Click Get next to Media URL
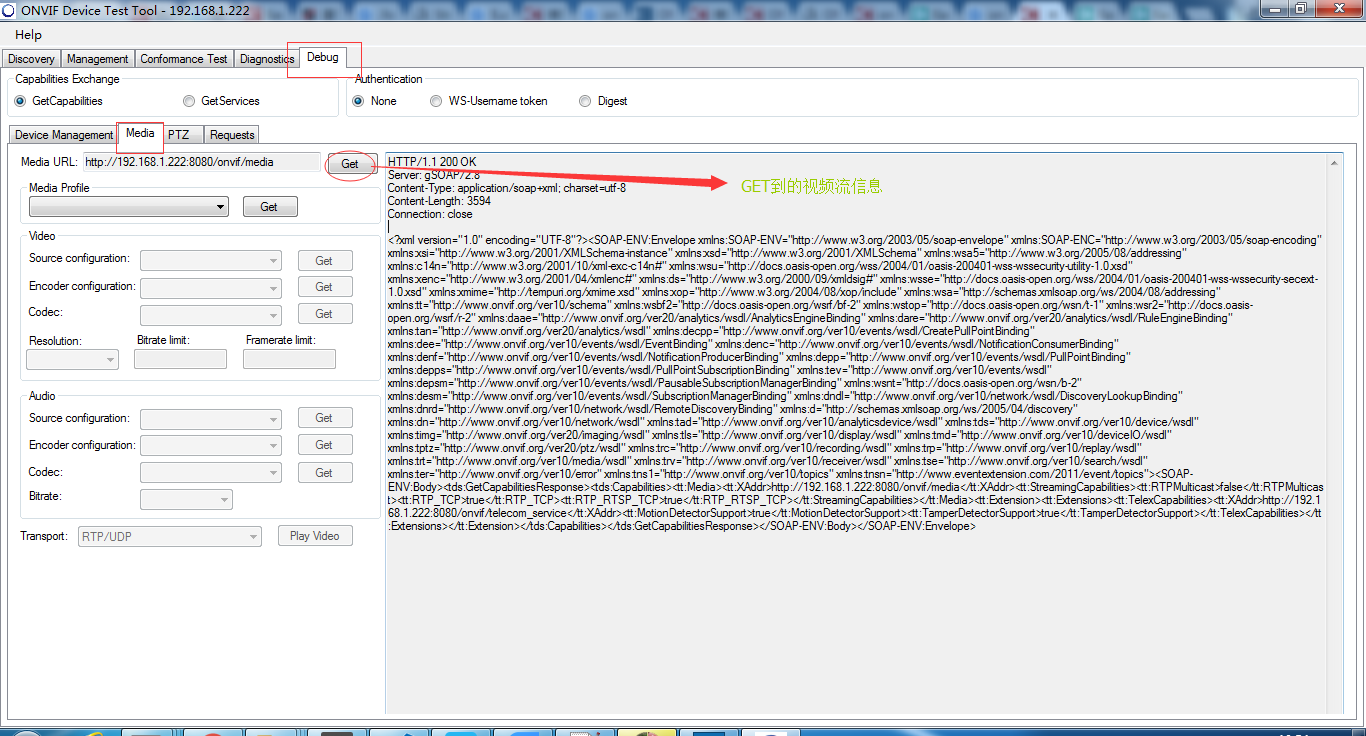1366x736 pixels. tap(350, 164)
